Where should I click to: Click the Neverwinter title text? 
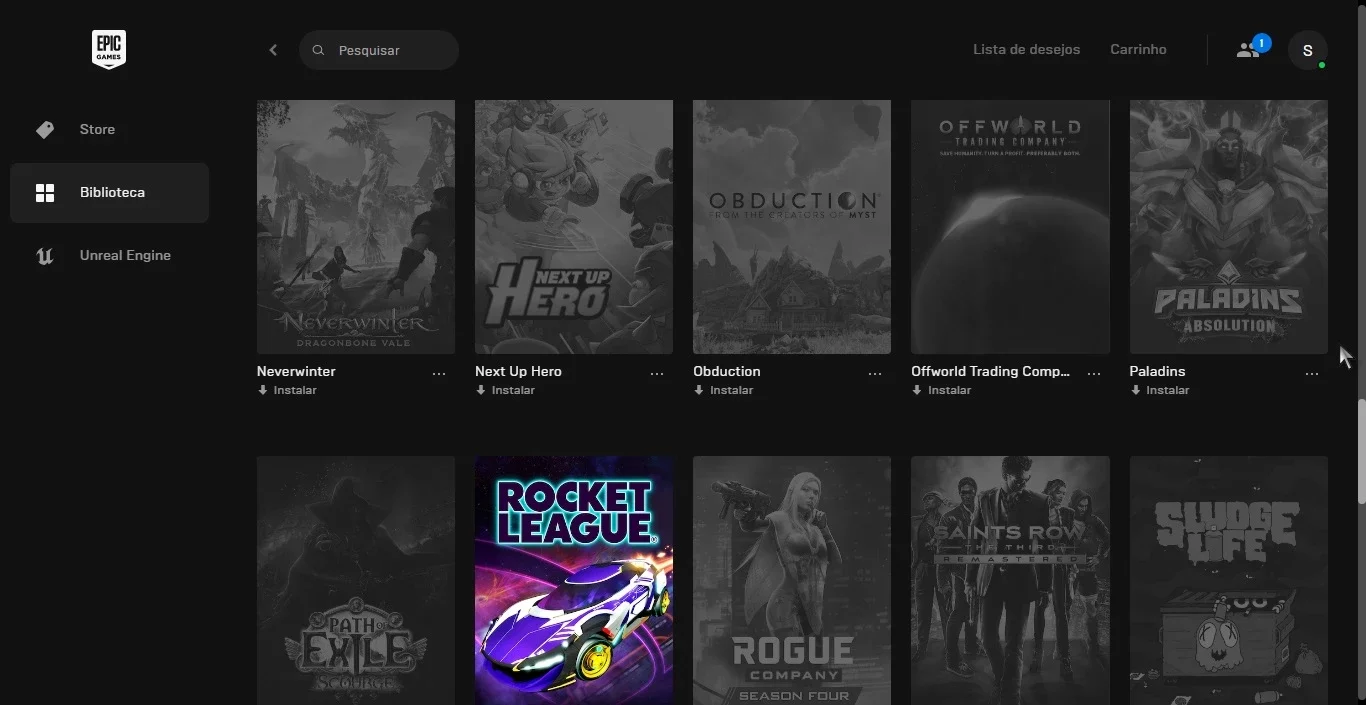(296, 371)
